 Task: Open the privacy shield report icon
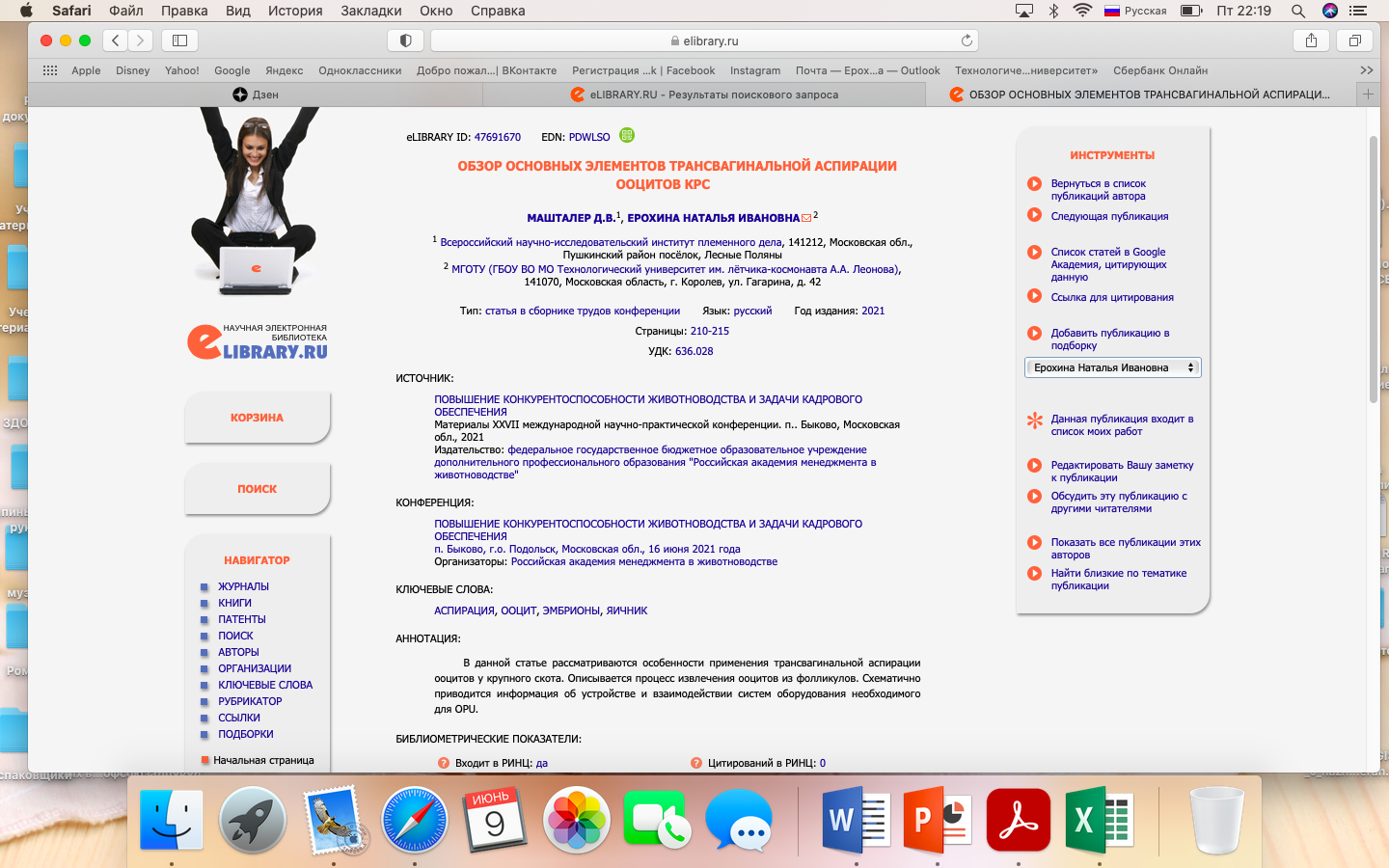pyautogui.click(x=405, y=41)
